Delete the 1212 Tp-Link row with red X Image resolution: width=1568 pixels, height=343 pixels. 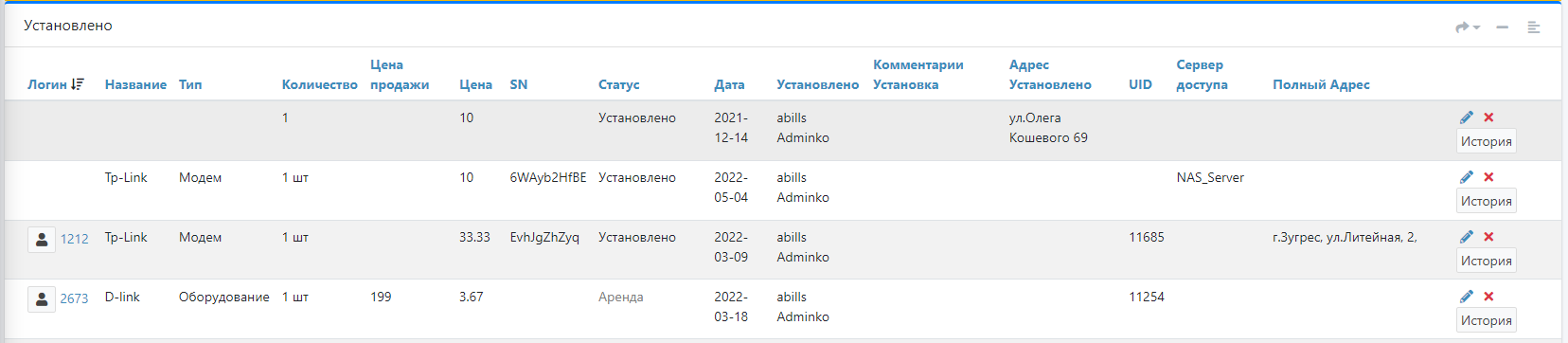1488,237
